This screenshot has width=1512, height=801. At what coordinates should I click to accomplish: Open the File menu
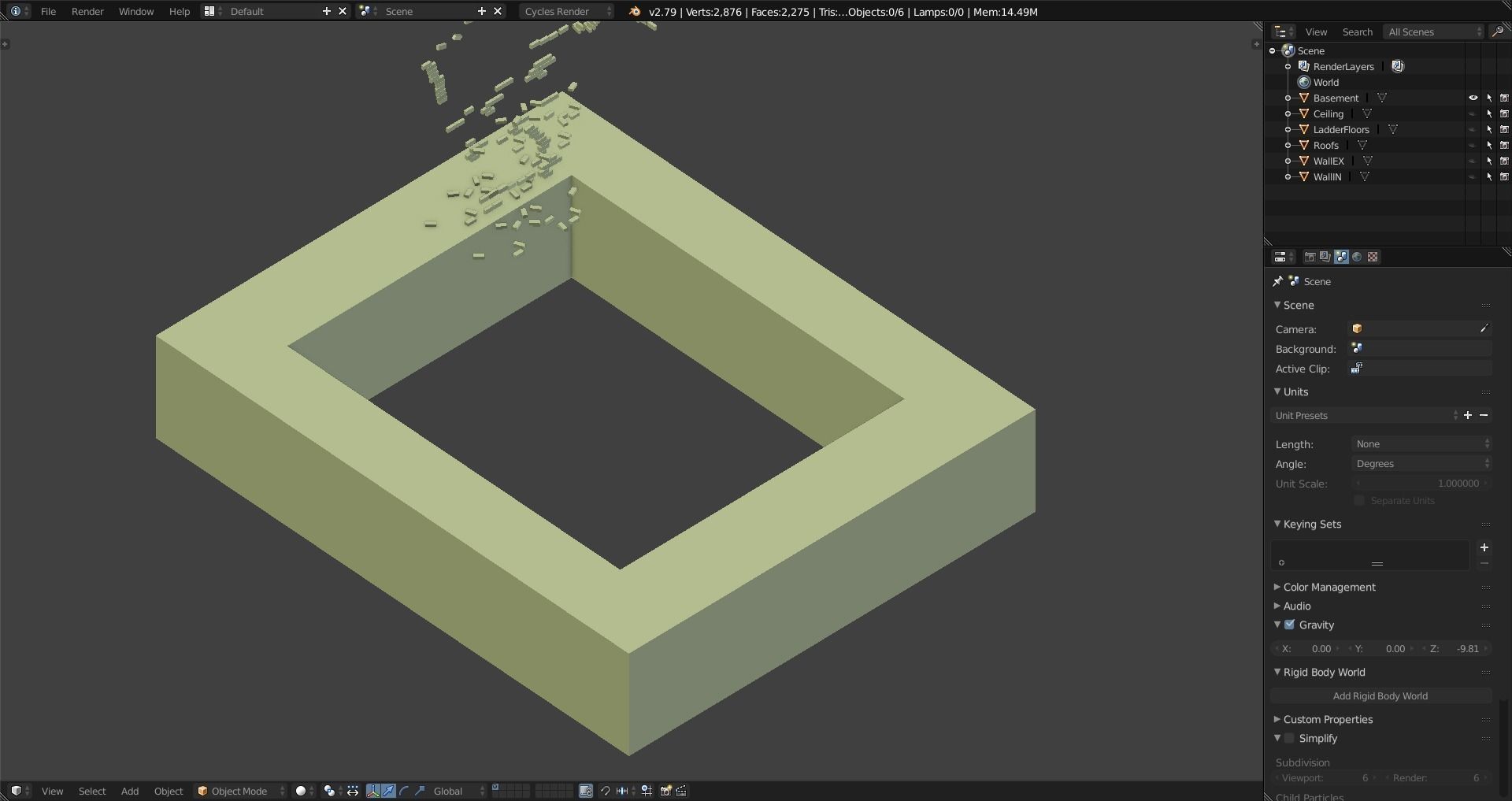pyautogui.click(x=48, y=11)
